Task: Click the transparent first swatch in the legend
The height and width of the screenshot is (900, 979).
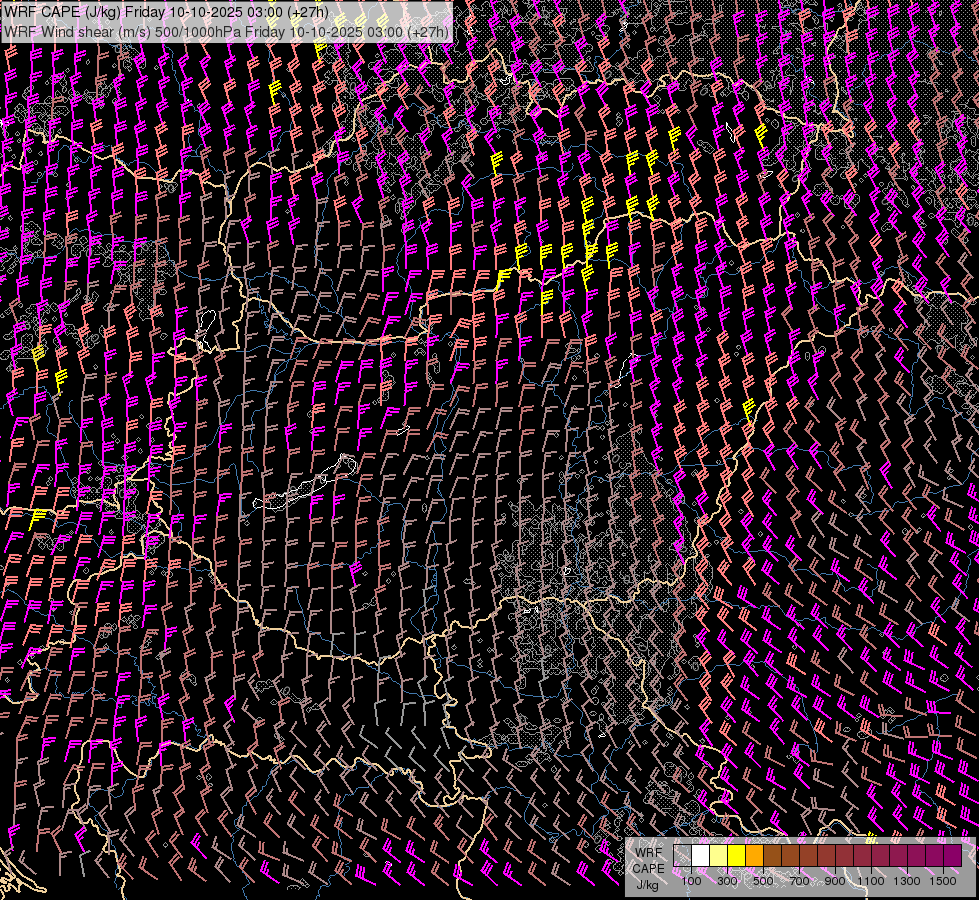Action: click(682, 856)
